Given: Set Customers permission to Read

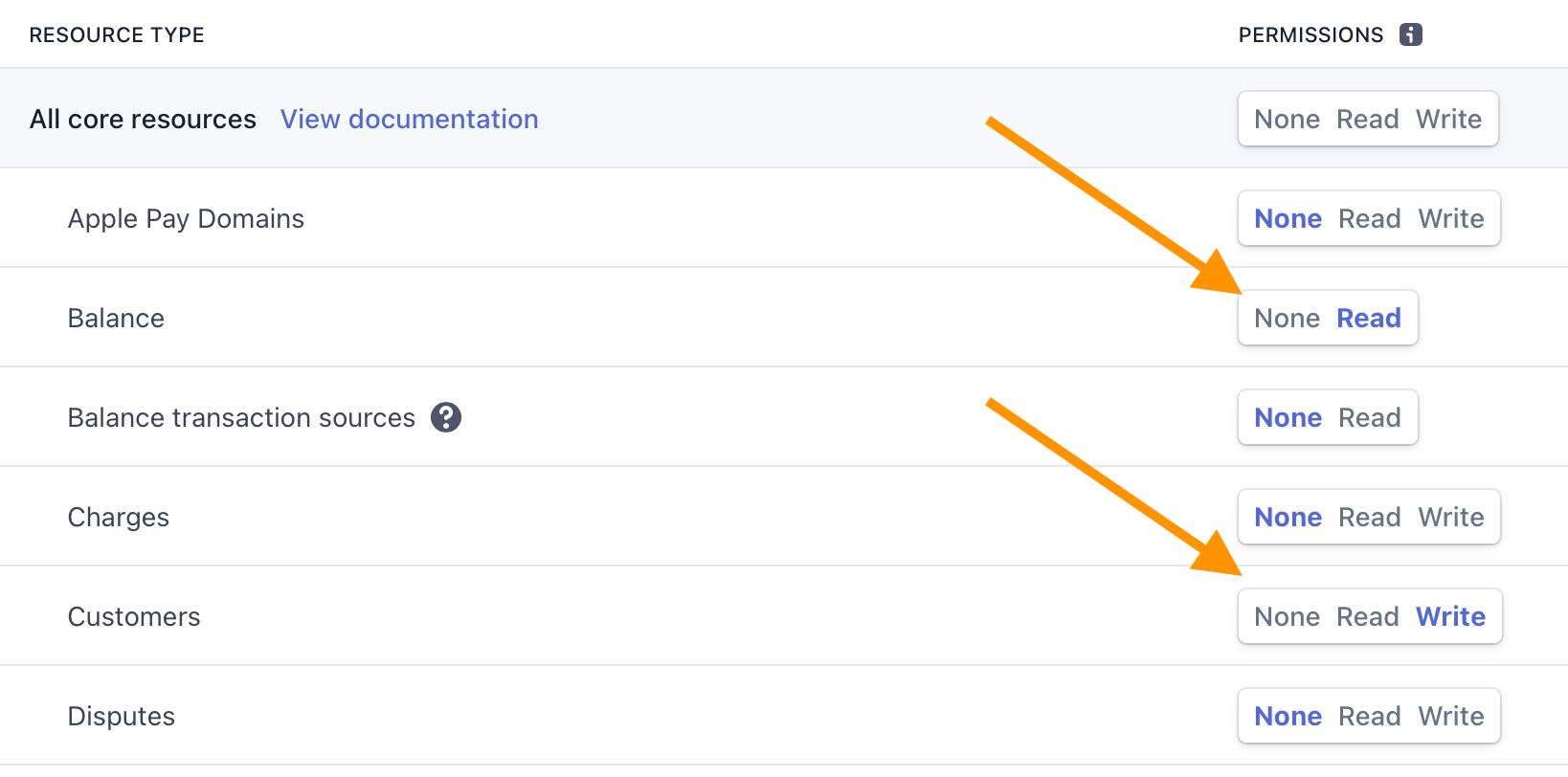Looking at the screenshot, I should point(1367,617).
